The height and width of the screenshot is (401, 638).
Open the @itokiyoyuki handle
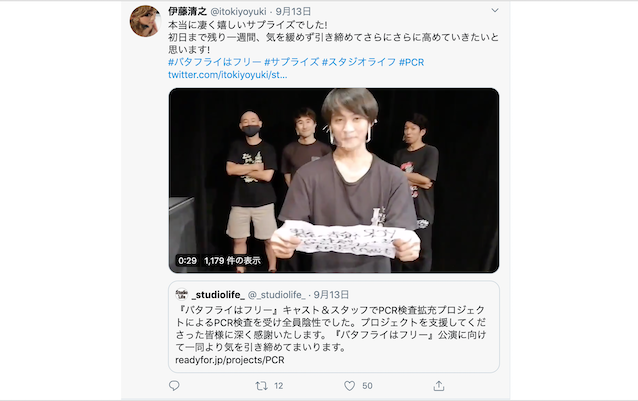click(x=238, y=11)
